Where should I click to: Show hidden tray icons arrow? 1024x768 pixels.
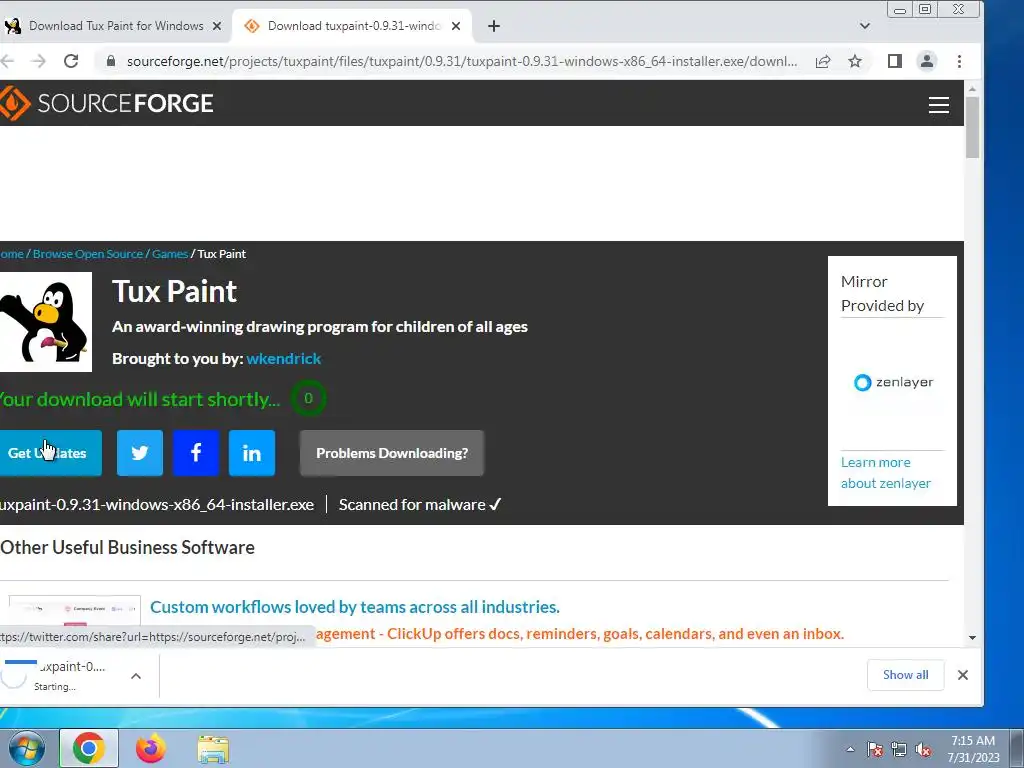tap(850, 749)
